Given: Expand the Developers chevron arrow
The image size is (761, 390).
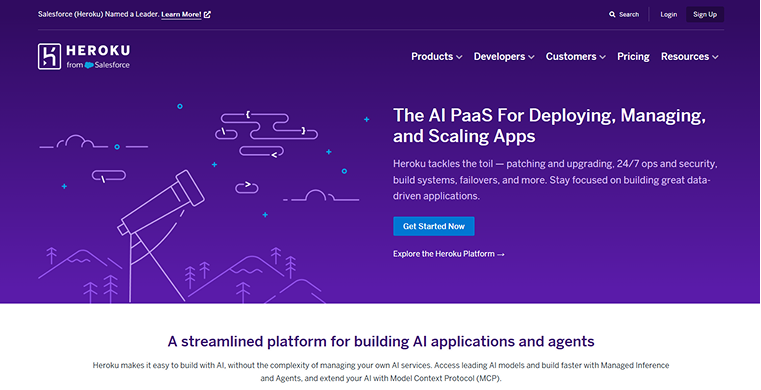Looking at the screenshot, I should (531, 57).
